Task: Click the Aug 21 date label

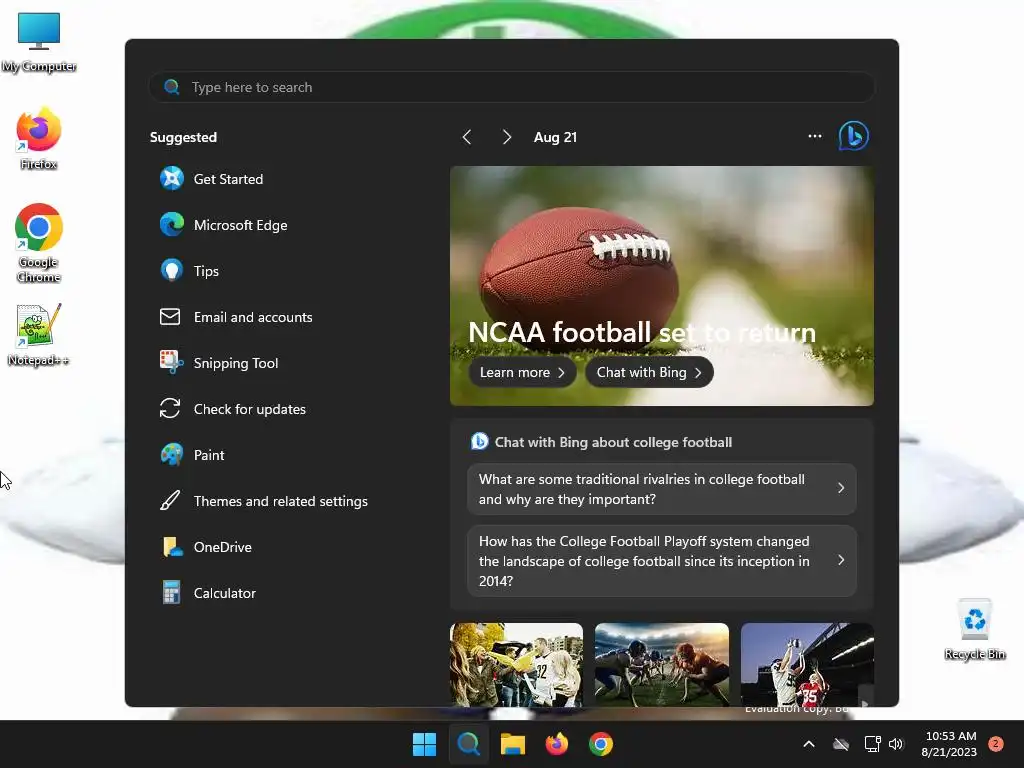Action: (x=555, y=137)
